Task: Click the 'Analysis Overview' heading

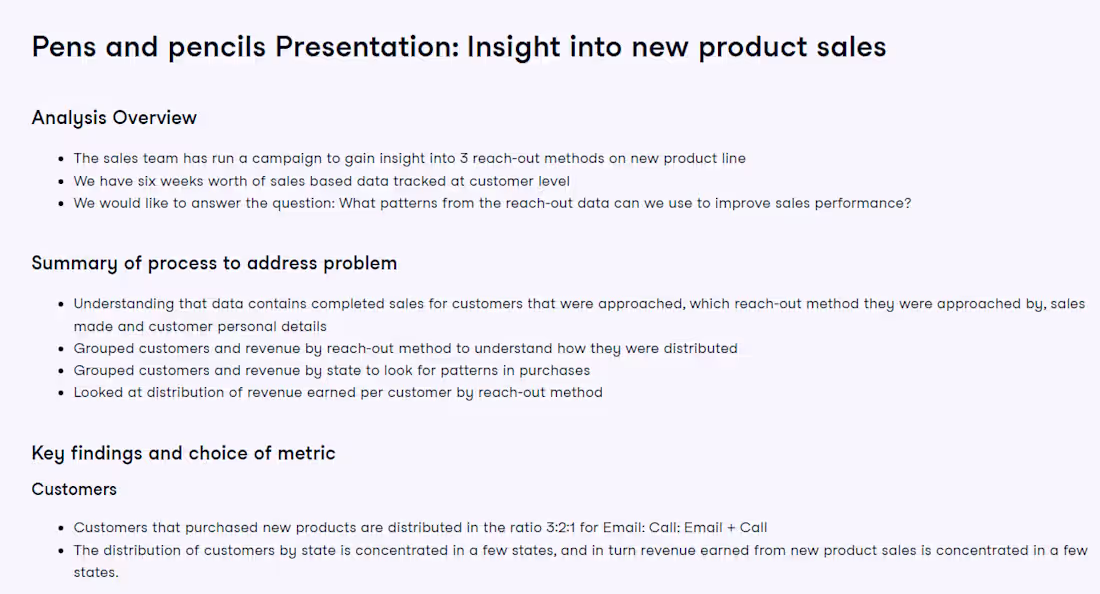Action: point(114,118)
